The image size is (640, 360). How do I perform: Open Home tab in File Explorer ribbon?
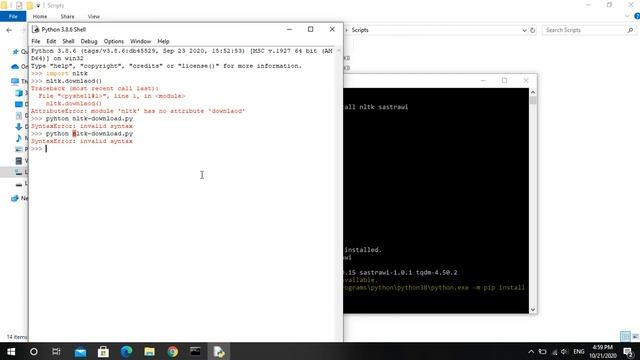coord(40,16)
